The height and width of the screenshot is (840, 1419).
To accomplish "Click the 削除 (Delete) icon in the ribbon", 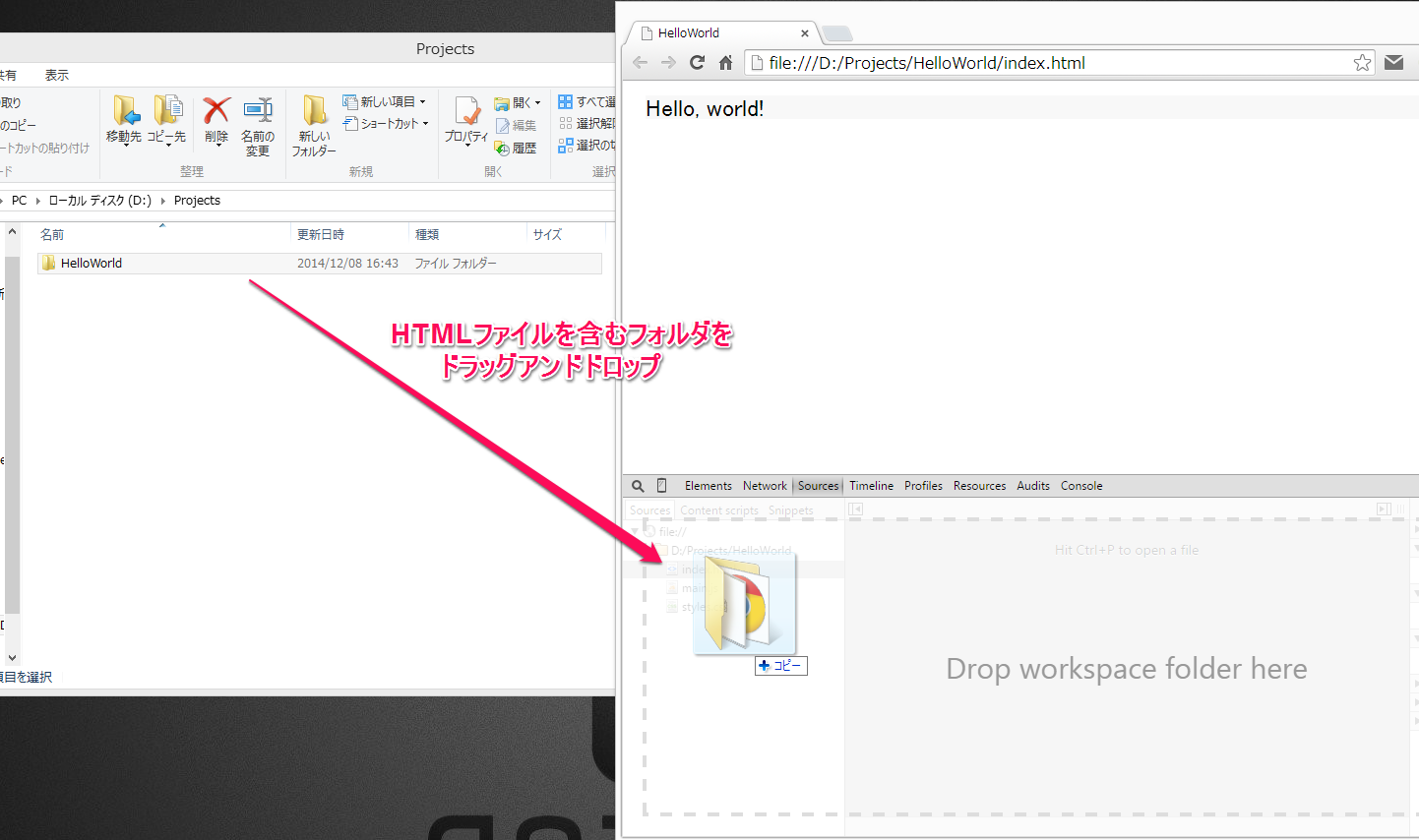I will point(216,118).
